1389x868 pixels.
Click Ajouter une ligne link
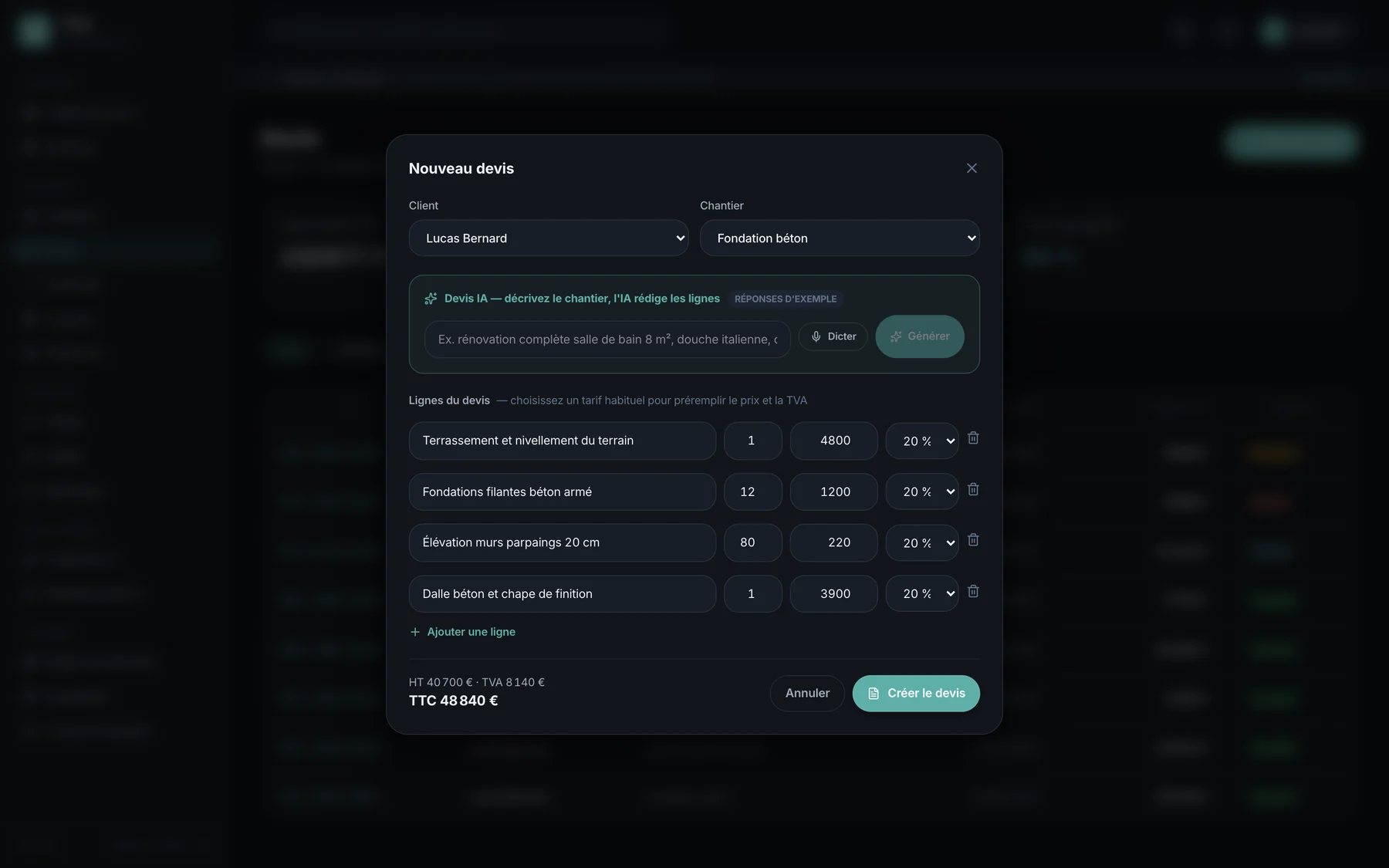click(462, 632)
